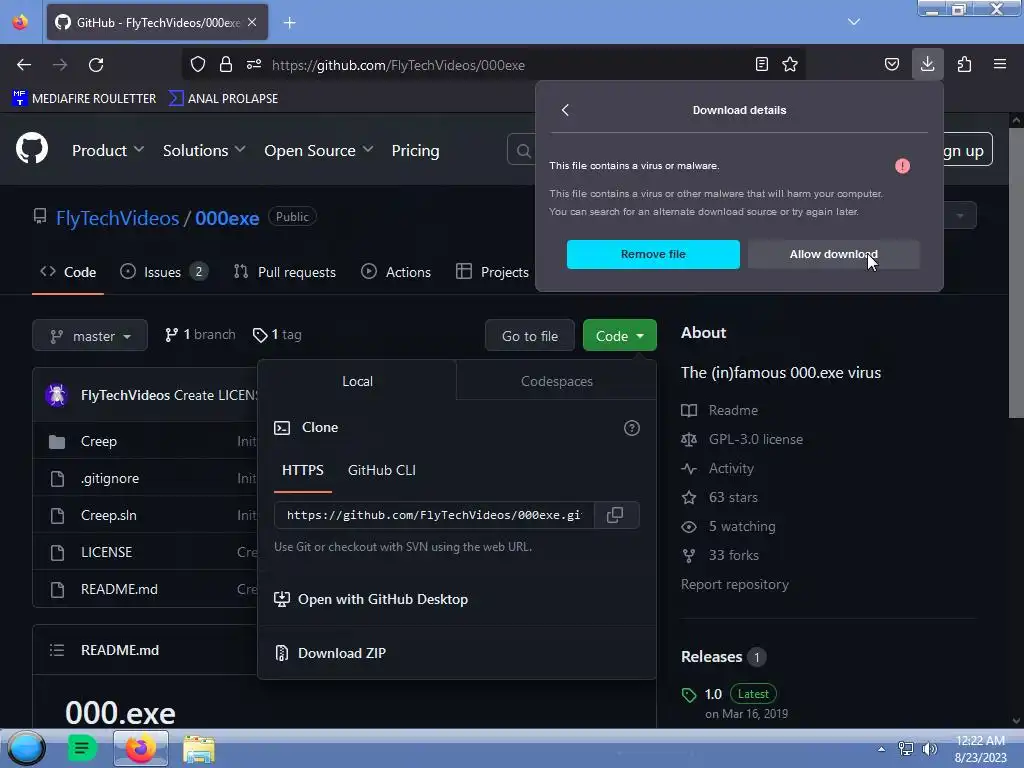Open the Firefox hamburger application menu
The width and height of the screenshot is (1024, 768).
[x=1000, y=64]
